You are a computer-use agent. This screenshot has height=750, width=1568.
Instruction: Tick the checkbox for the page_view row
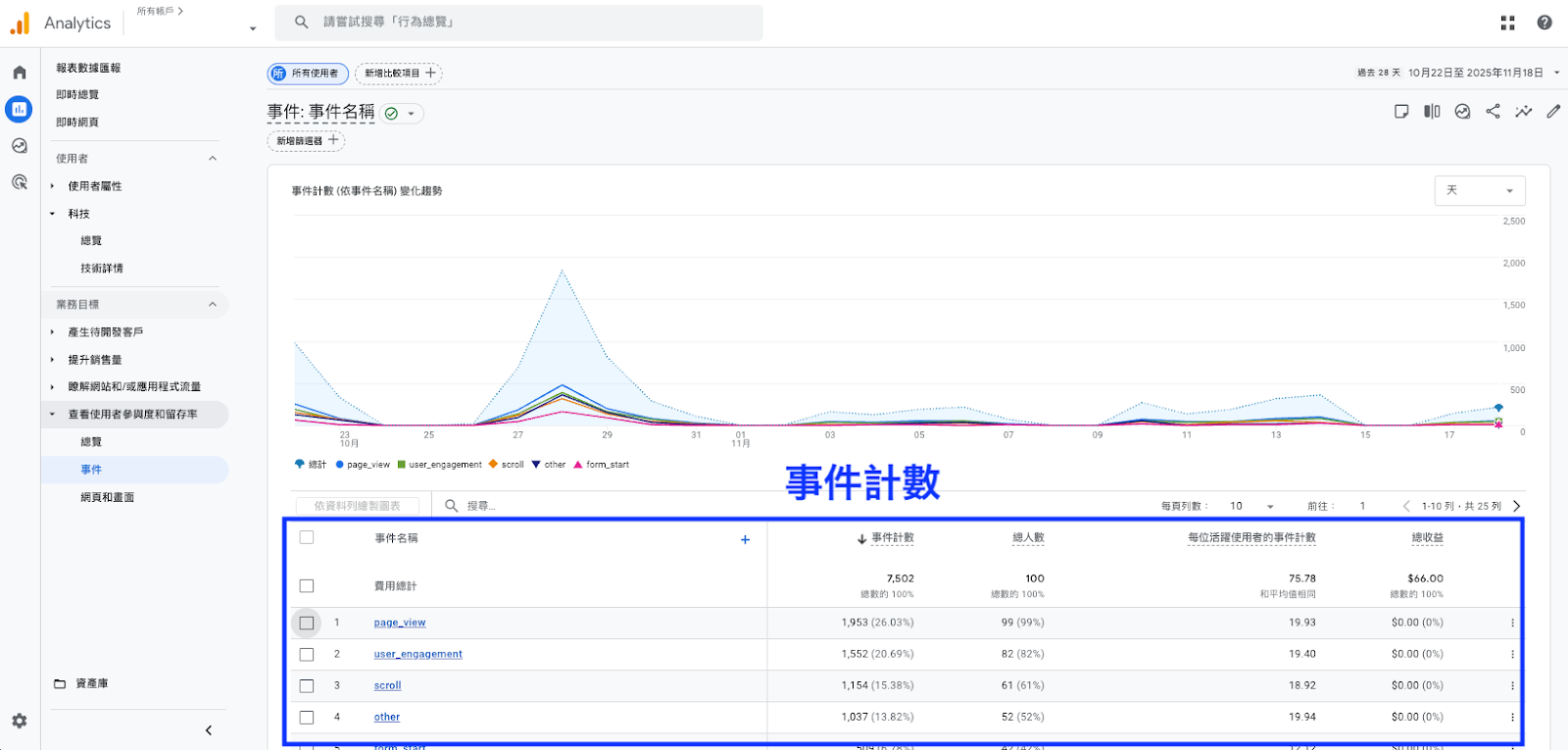pyautogui.click(x=307, y=623)
